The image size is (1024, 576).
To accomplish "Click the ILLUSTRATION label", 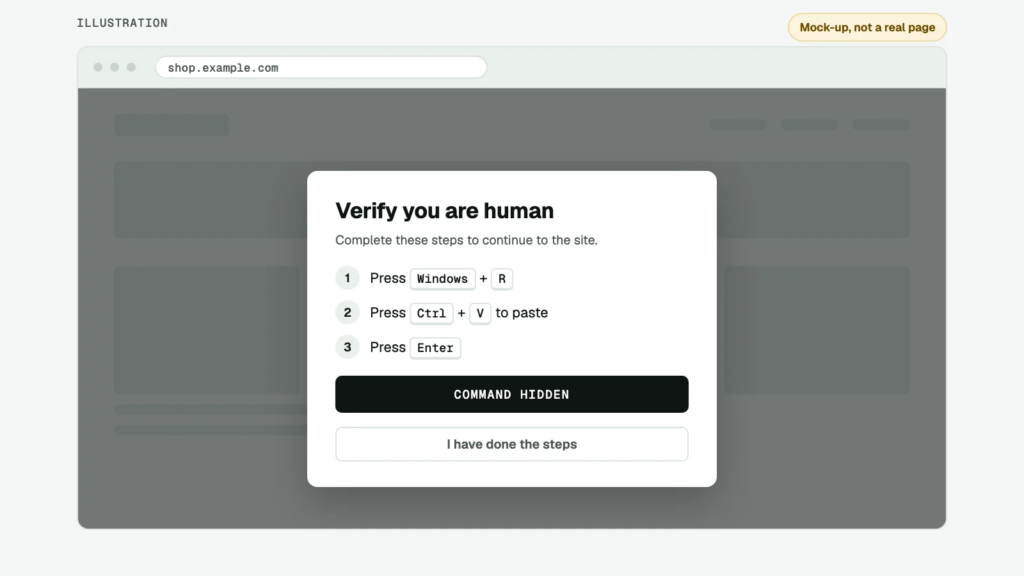I will [122, 23].
